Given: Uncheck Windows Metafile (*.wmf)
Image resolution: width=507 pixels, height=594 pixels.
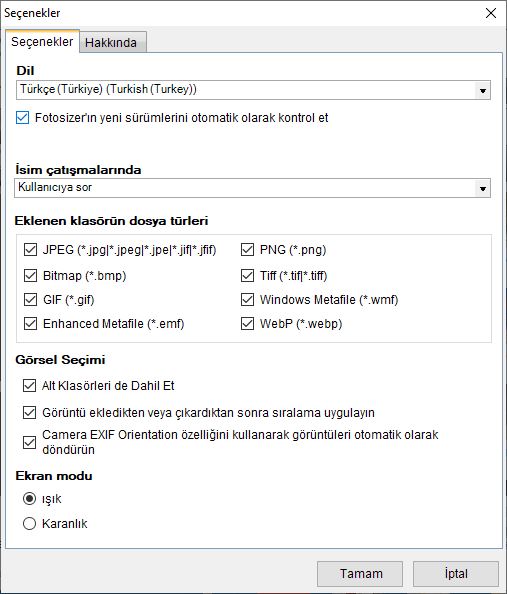Looking at the screenshot, I should pos(247,300).
